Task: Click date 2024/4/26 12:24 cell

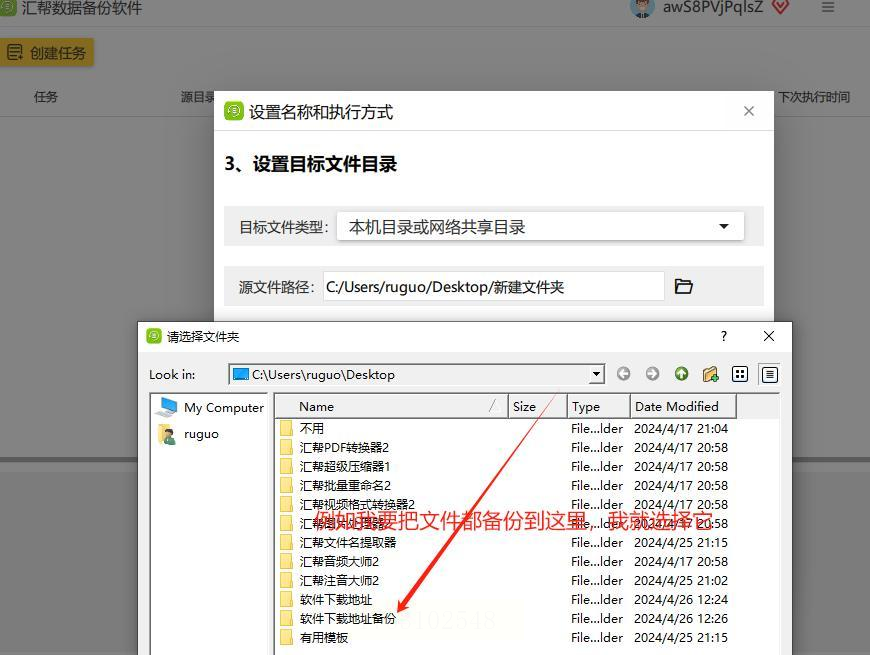Action: [x=681, y=600]
